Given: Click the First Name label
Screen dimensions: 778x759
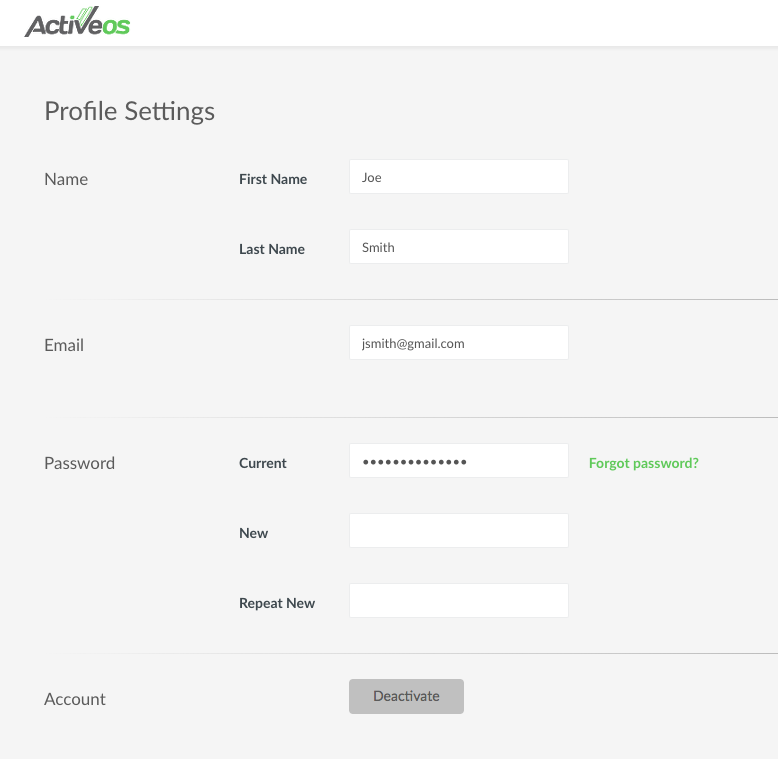Looking at the screenshot, I should coord(273,179).
